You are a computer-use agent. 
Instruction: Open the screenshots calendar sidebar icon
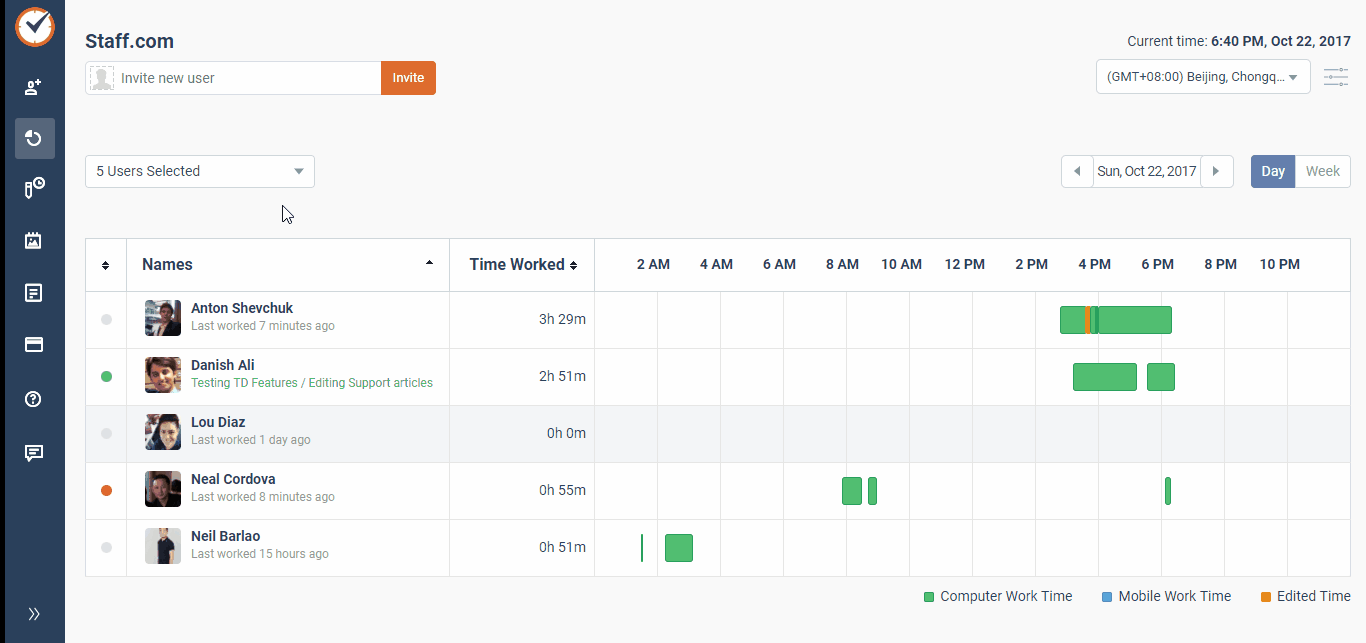click(x=33, y=240)
